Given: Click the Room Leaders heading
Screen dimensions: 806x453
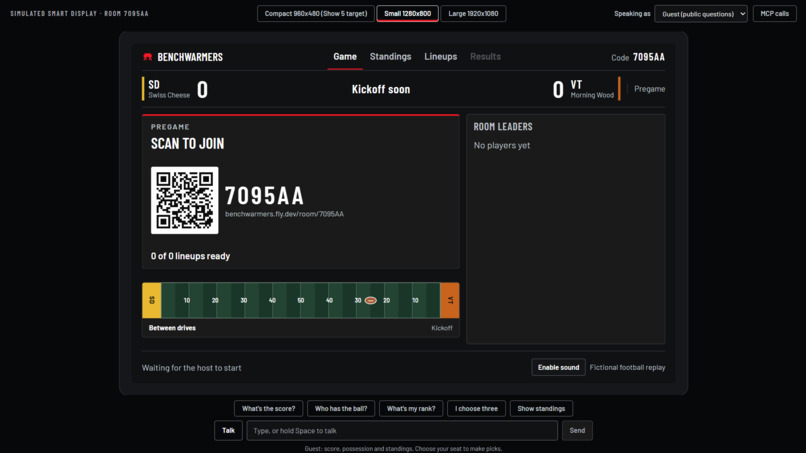Looking at the screenshot, I should (503, 126).
